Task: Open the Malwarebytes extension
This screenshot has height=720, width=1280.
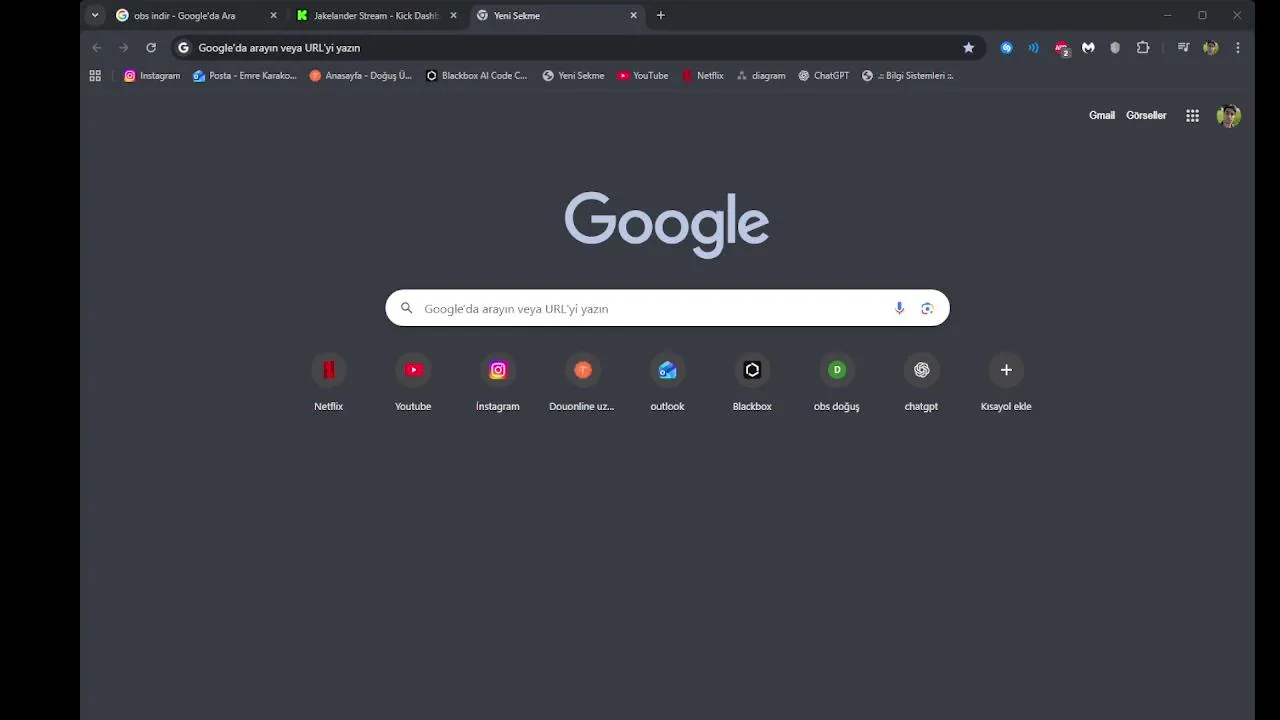Action: coord(1088,47)
